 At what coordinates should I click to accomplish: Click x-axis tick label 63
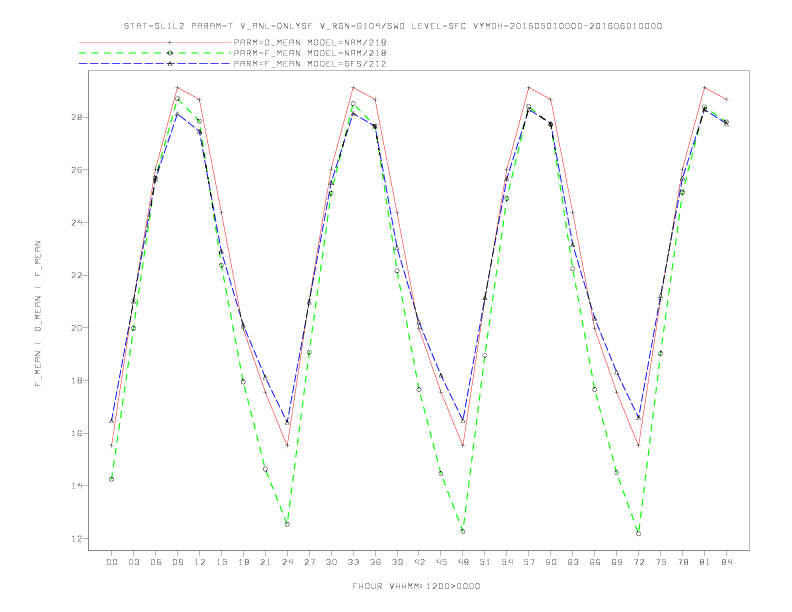click(x=573, y=562)
